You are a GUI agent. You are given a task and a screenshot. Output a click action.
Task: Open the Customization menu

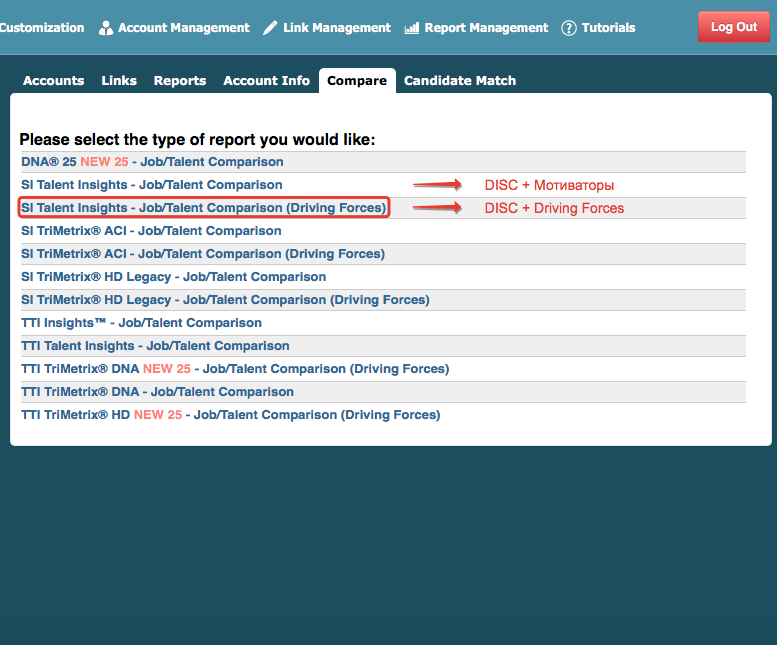[x=42, y=28]
